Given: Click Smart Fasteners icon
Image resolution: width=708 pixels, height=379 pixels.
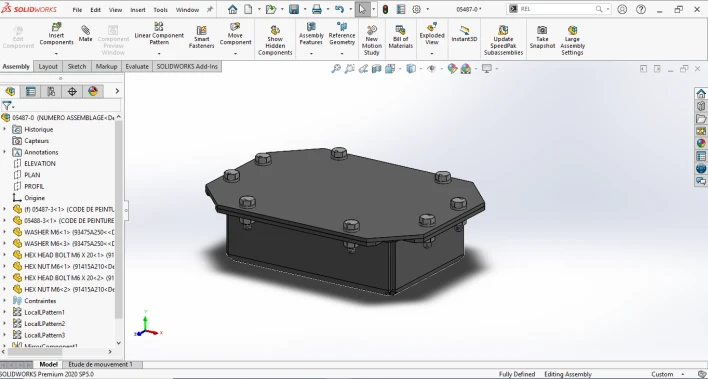Looking at the screenshot, I should pos(201,37).
